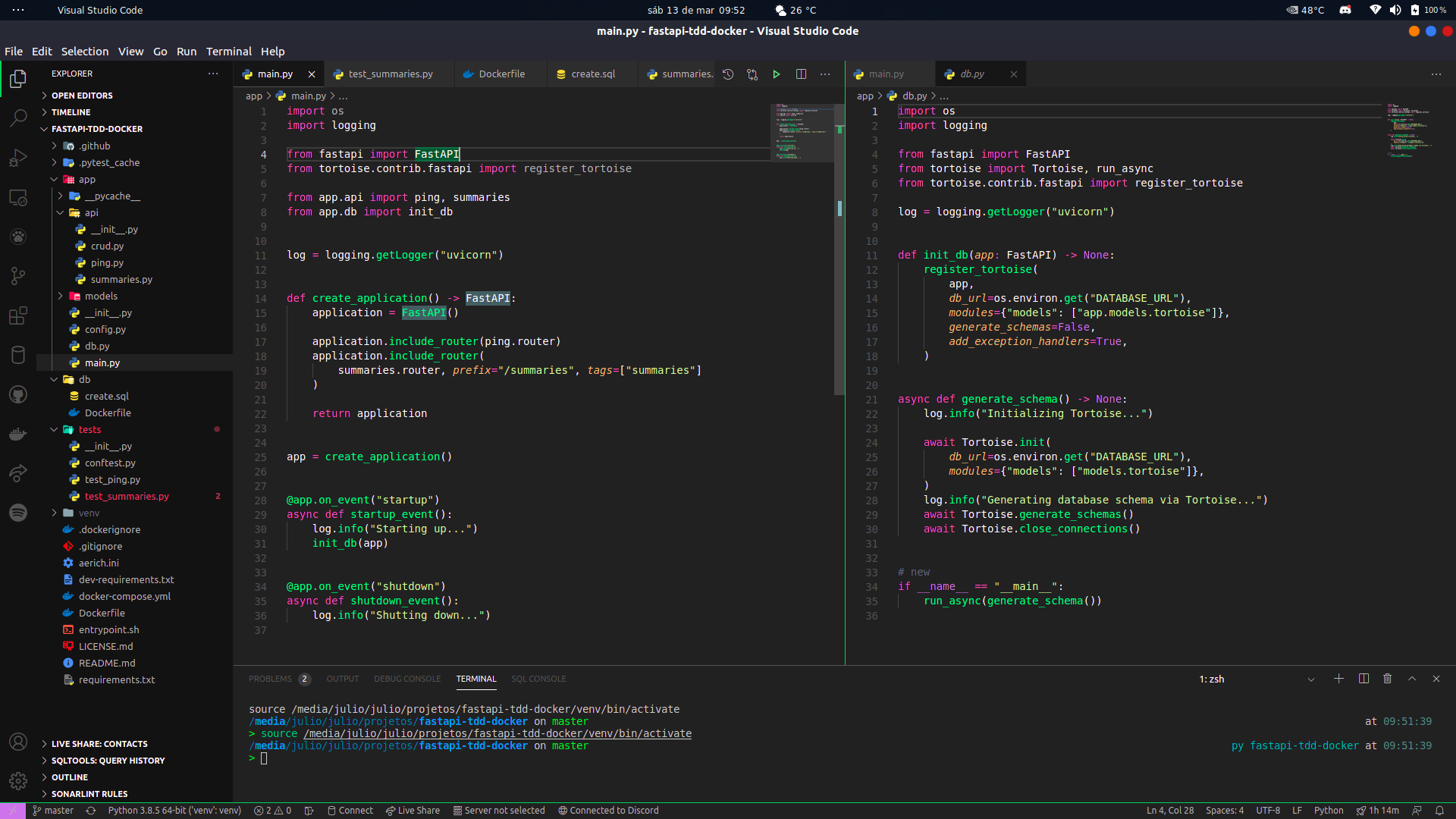This screenshot has width=1456, height=819.
Task: Open crud.py in explorer
Action: coord(107,246)
